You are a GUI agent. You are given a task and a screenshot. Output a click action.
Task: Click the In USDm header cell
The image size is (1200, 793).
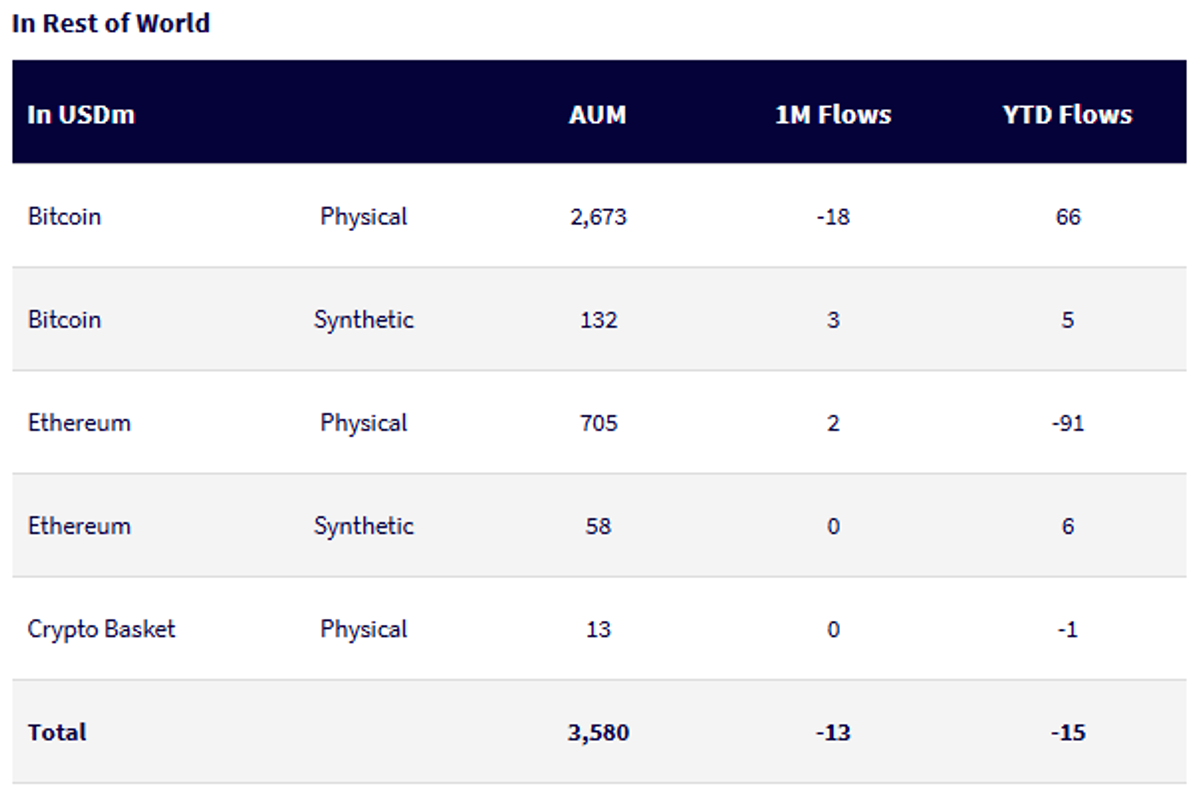coord(81,115)
